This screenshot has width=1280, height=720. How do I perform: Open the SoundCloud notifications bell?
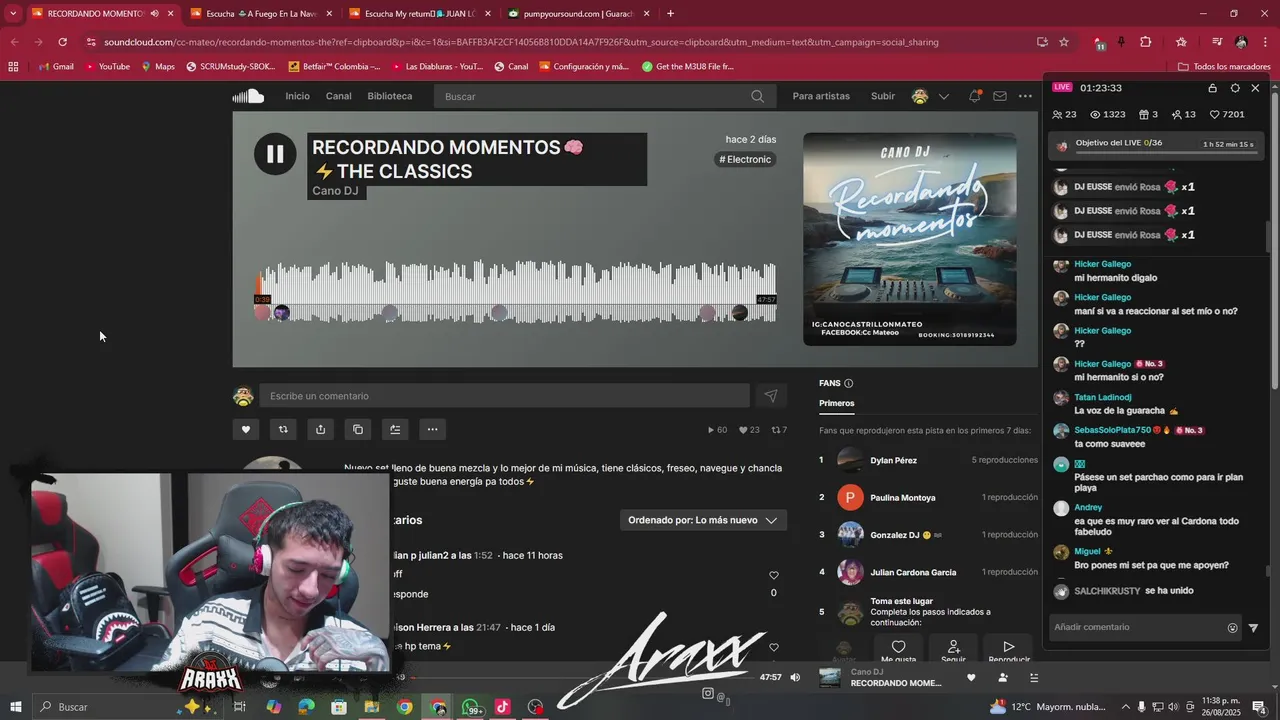pyautogui.click(x=974, y=96)
